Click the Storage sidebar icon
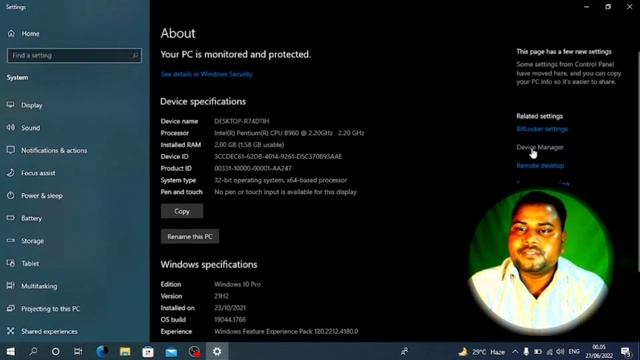The height and width of the screenshot is (360, 640). (x=11, y=241)
